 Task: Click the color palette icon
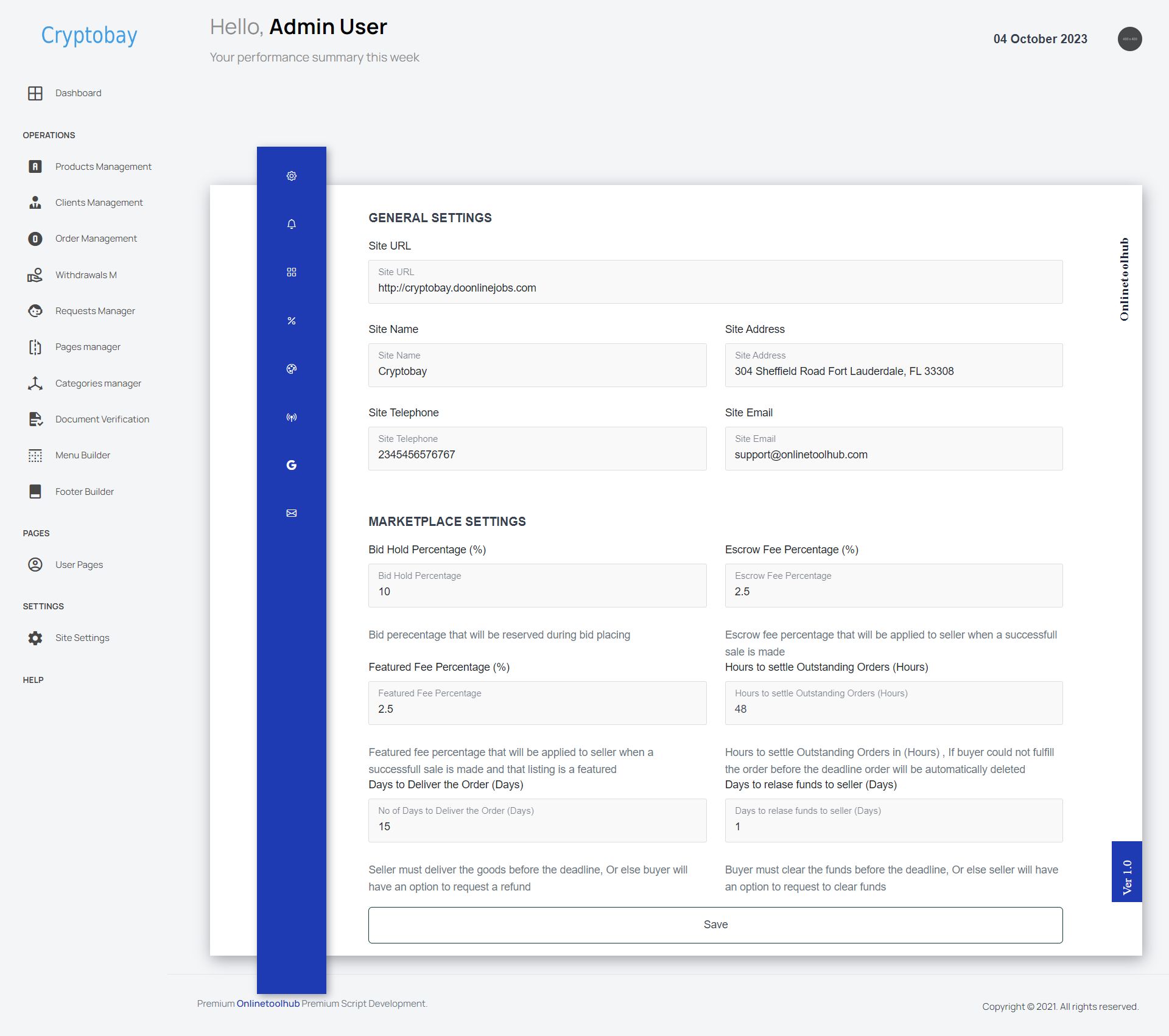pos(292,369)
